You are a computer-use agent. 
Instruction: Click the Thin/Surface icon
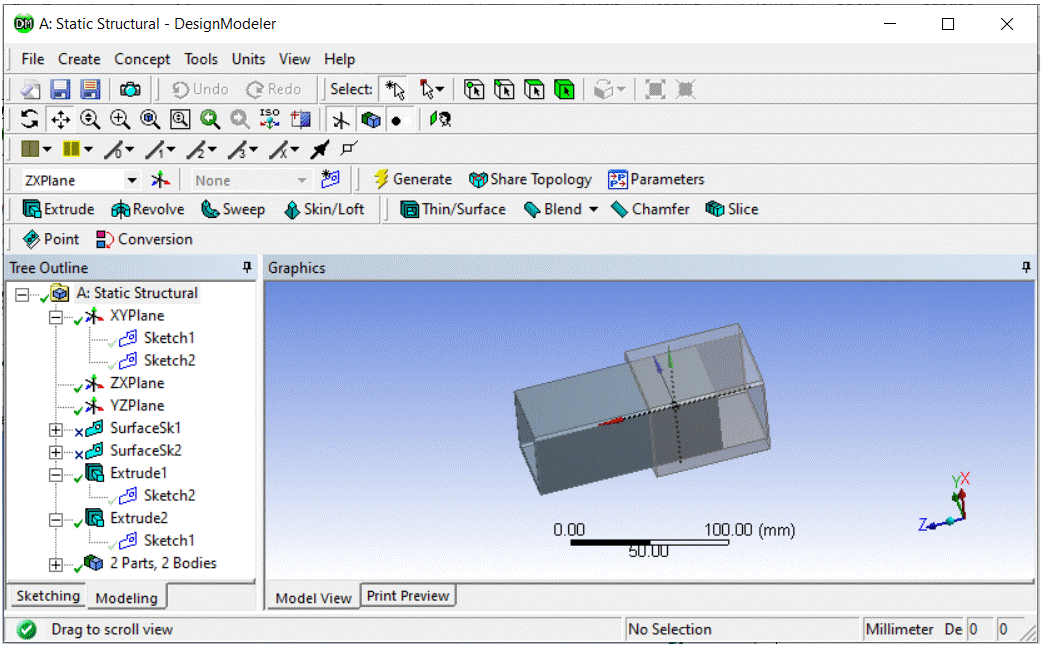pyautogui.click(x=409, y=209)
